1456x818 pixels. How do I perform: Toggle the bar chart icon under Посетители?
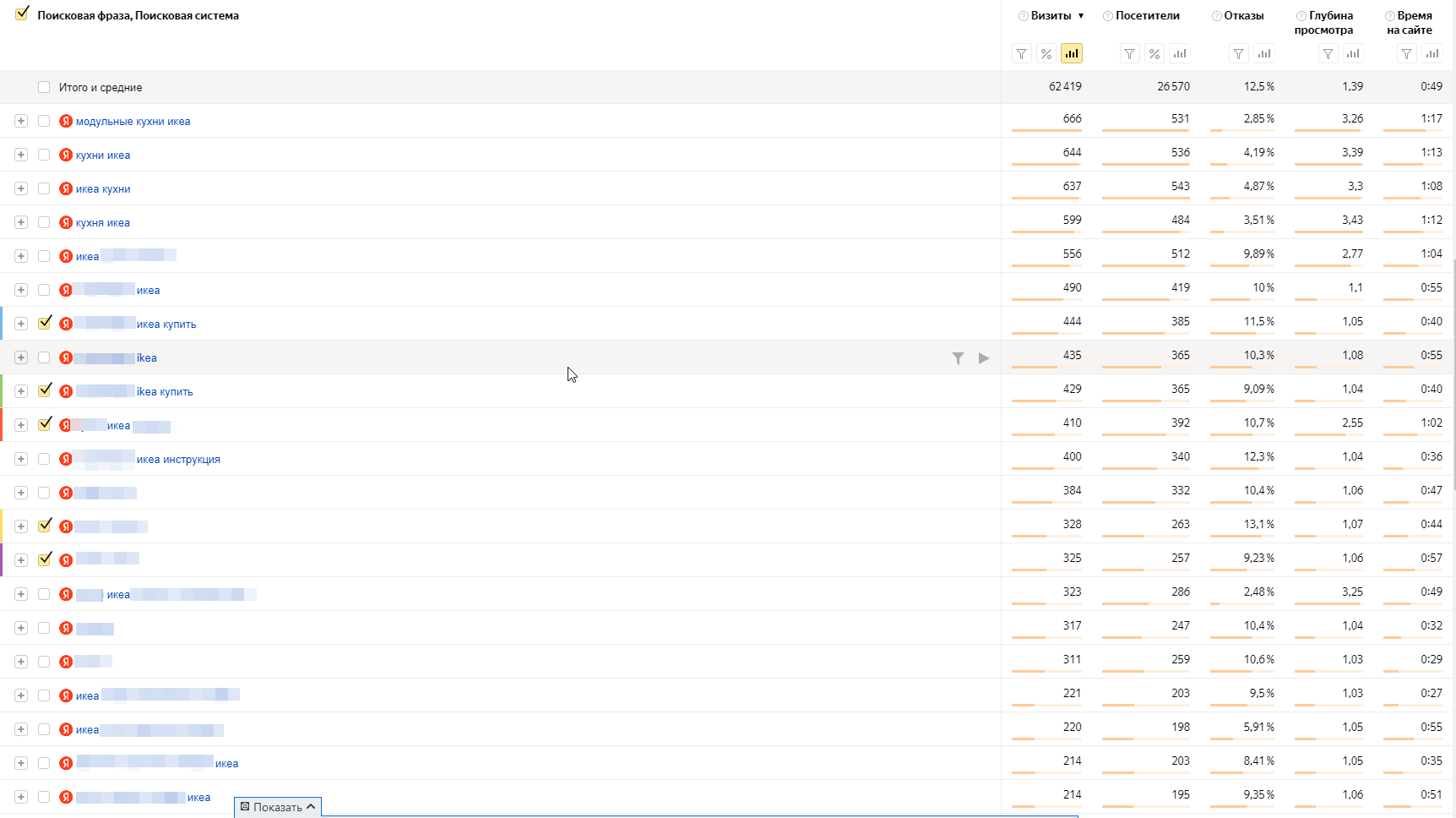click(1180, 54)
